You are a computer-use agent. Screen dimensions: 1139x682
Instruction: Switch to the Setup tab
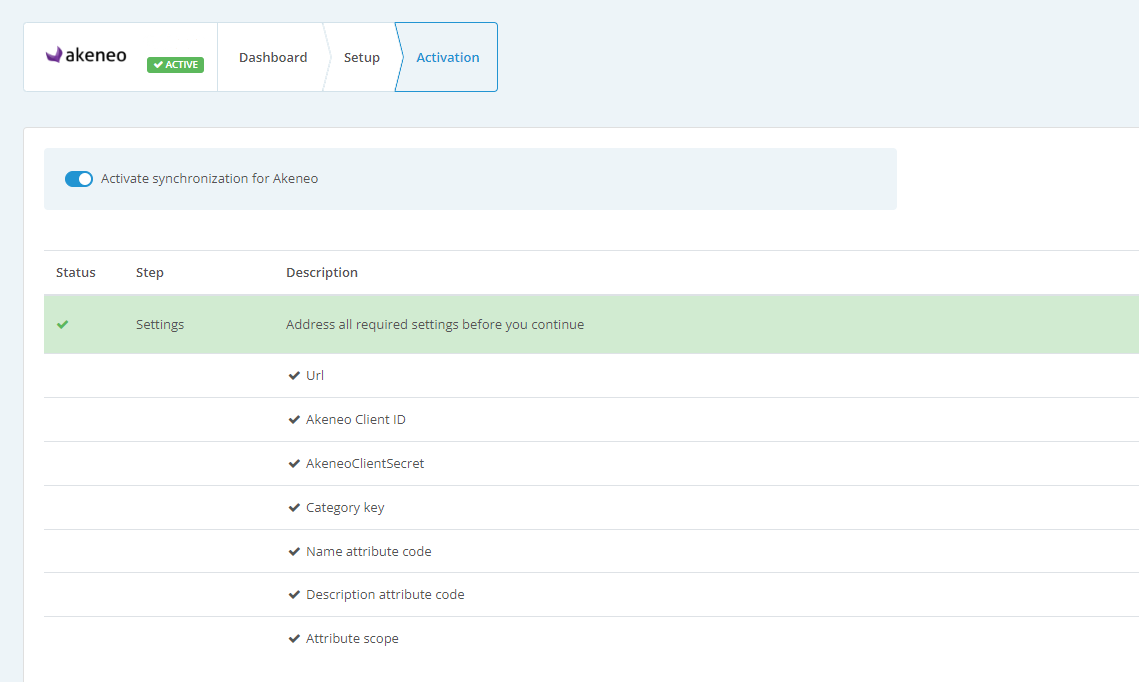coord(361,58)
